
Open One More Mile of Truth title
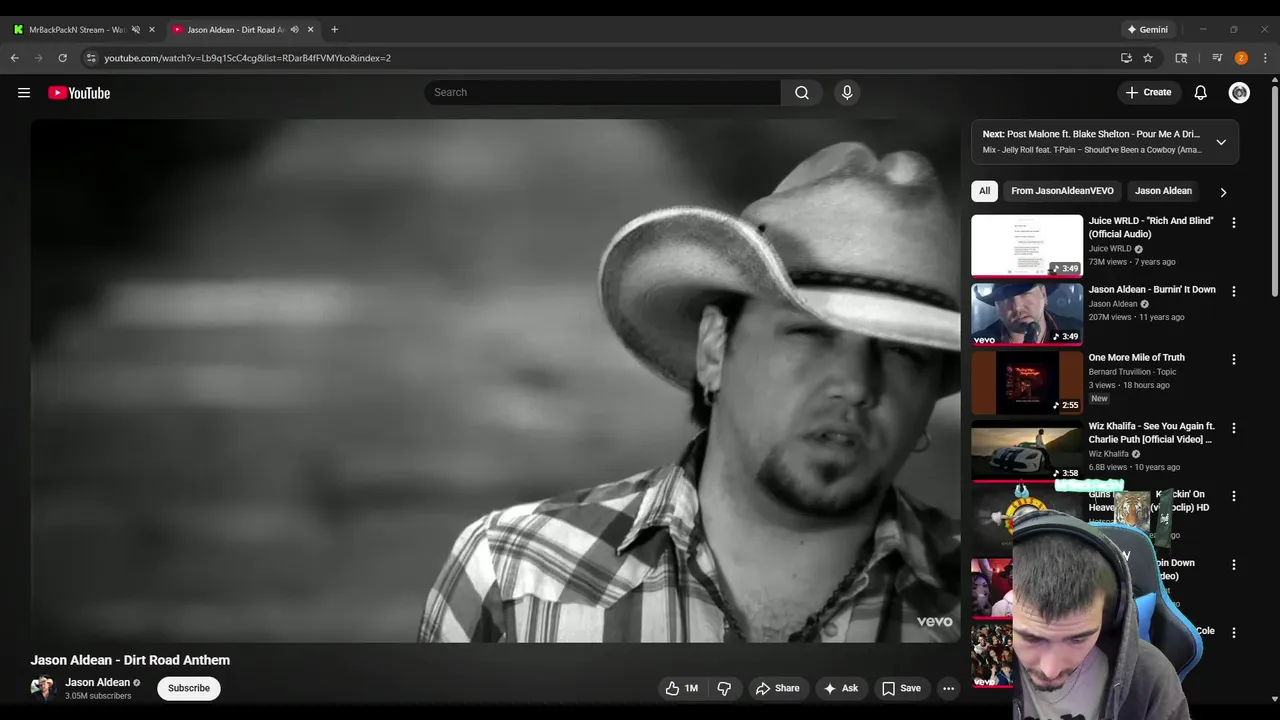[1137, 357]
